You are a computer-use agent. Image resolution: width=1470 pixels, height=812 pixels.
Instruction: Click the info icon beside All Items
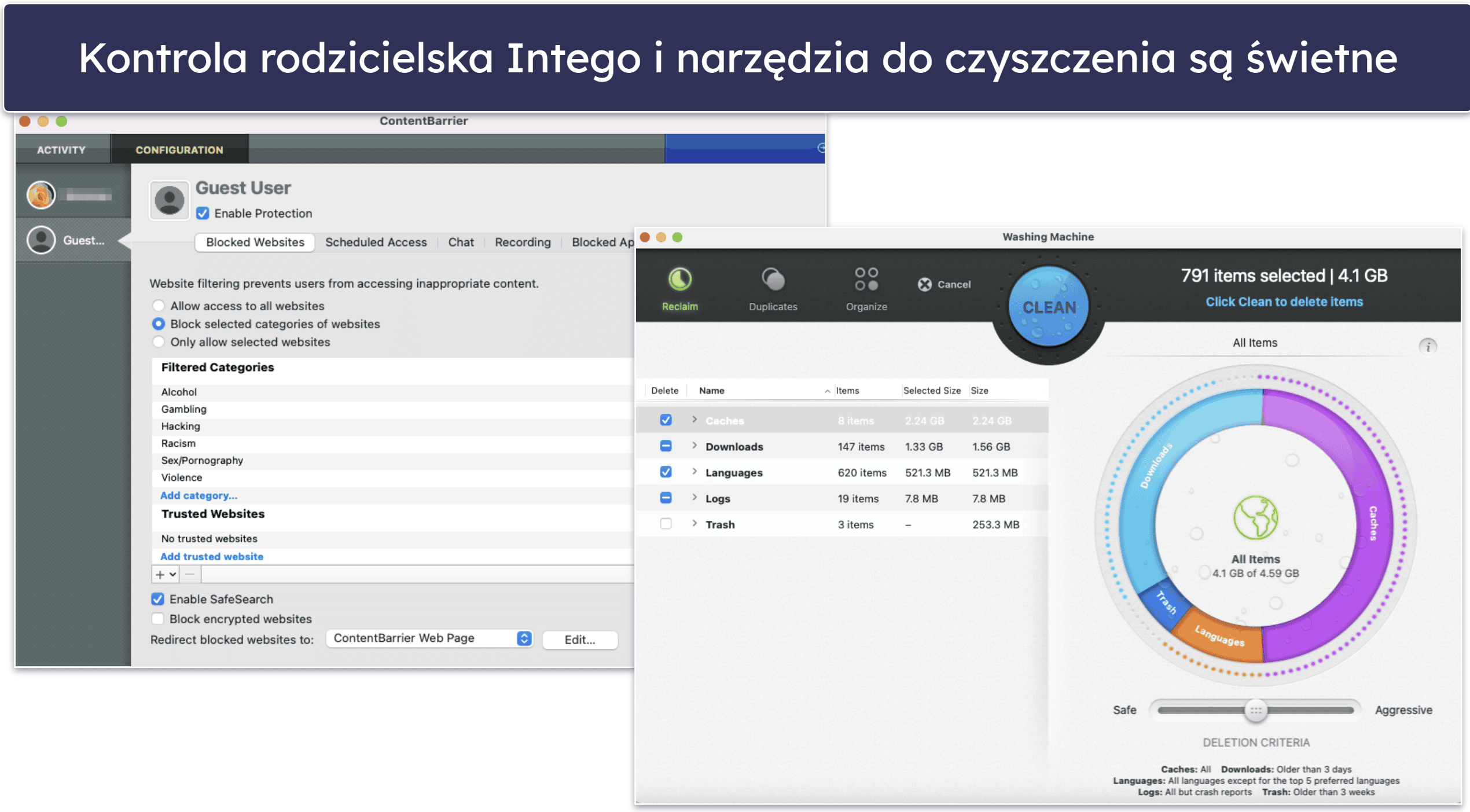point(1427,346)
